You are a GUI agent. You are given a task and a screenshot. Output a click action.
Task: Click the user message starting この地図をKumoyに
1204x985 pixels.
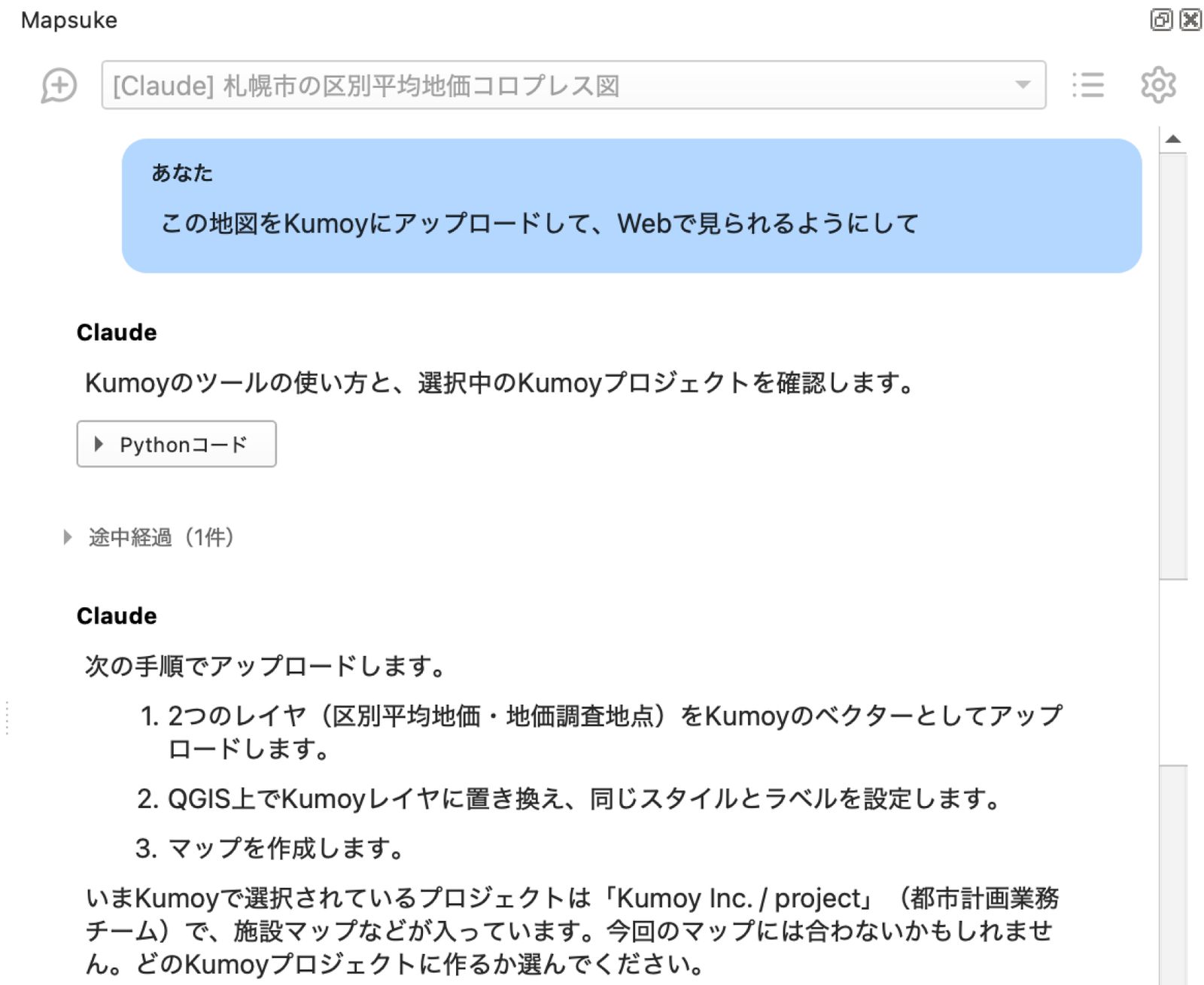(x=631, y=205)
